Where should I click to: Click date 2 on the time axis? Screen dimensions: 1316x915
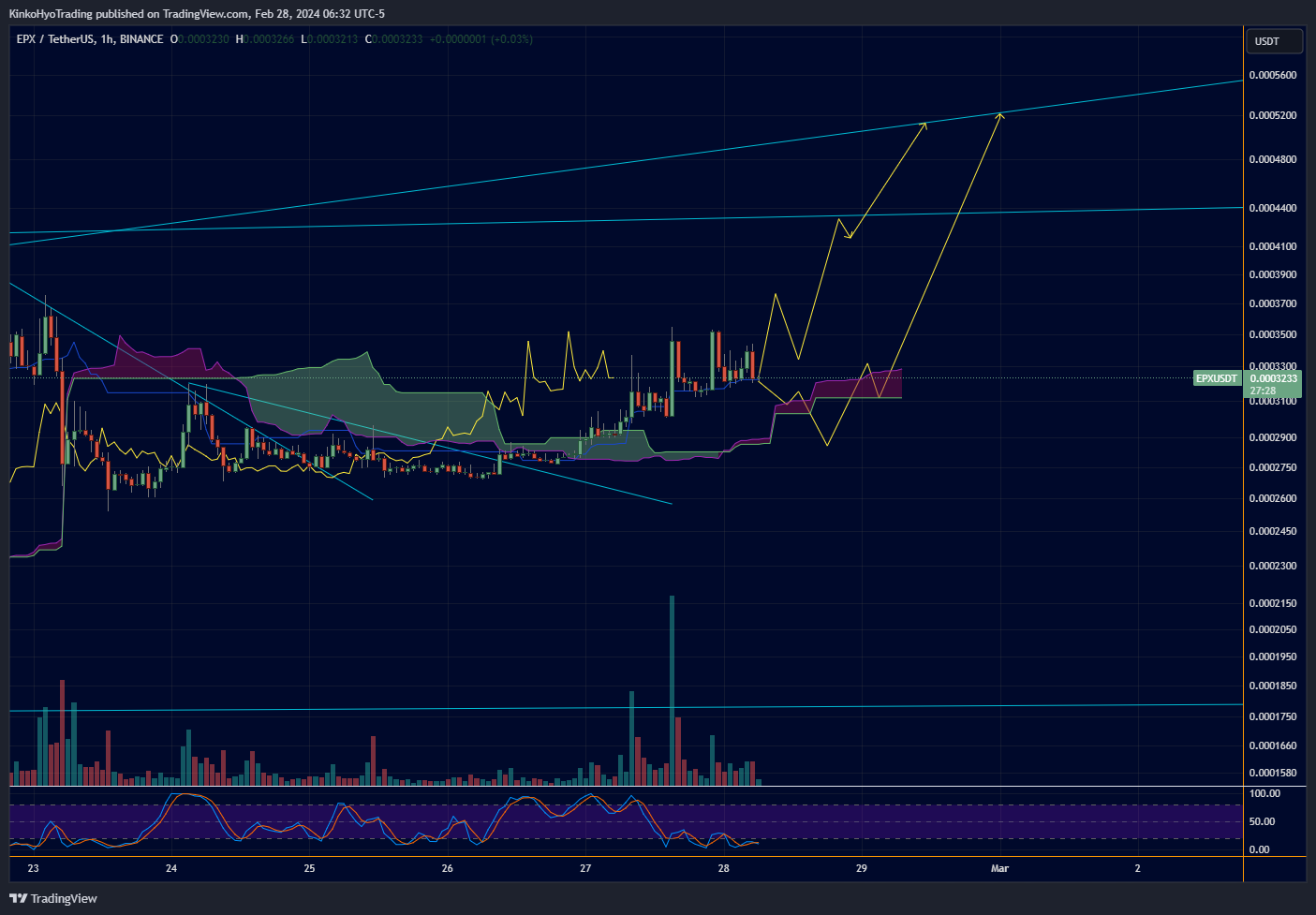(1138, 868)
